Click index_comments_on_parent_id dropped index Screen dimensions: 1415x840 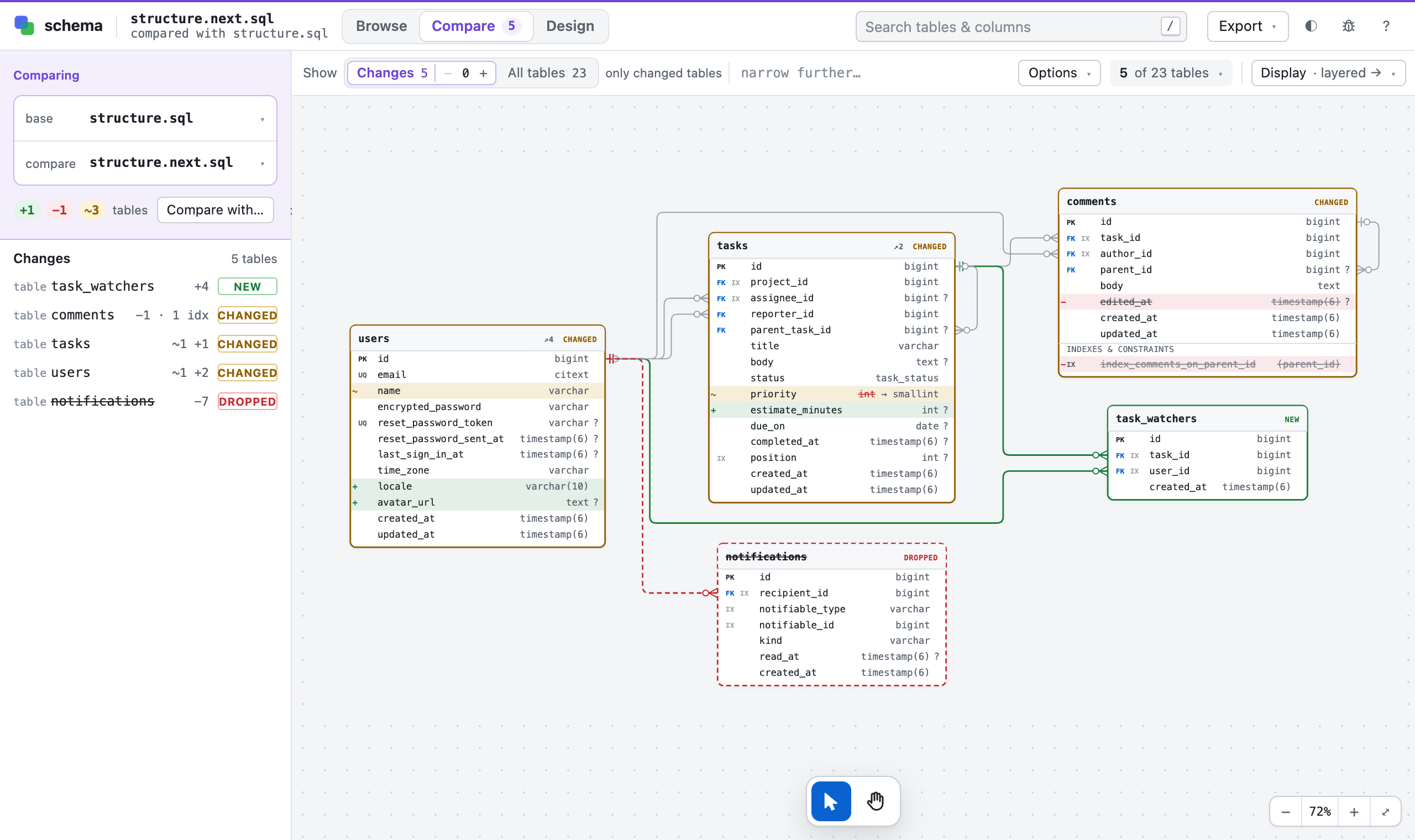pyautogui.click(x=1207, y=365)
